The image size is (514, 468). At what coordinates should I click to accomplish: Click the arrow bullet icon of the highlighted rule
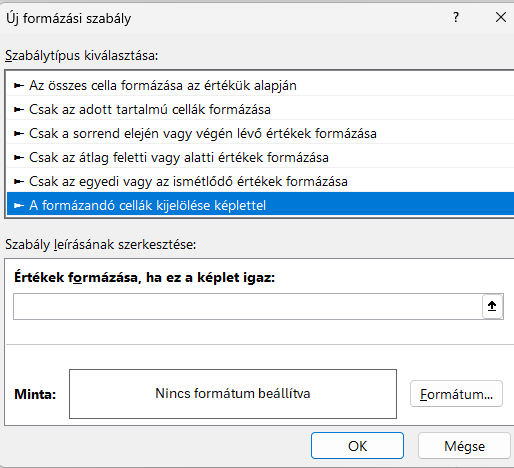pyautogui.click(x=19, y=206)
